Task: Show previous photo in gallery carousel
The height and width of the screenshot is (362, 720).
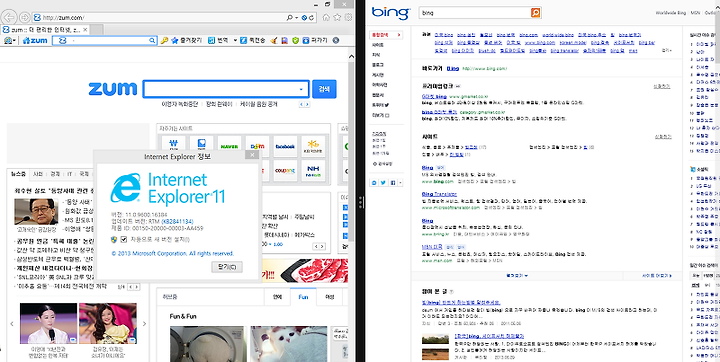Action: pyautogui.click(x=12, y=323)
